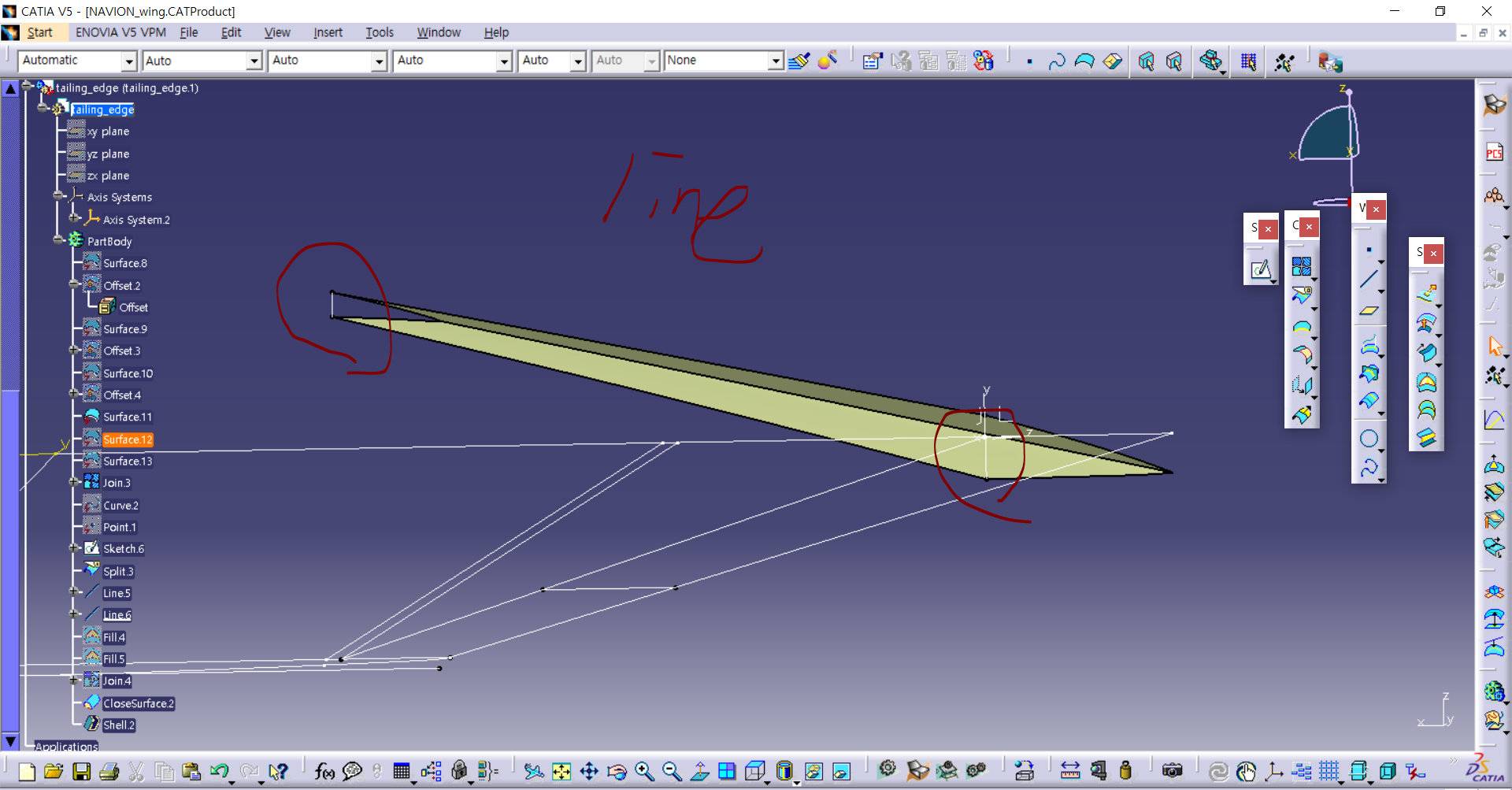Click the Blend surface icon at toolbar bottom
This screenshot has height=790, width=1512.
coord(1426,438)
